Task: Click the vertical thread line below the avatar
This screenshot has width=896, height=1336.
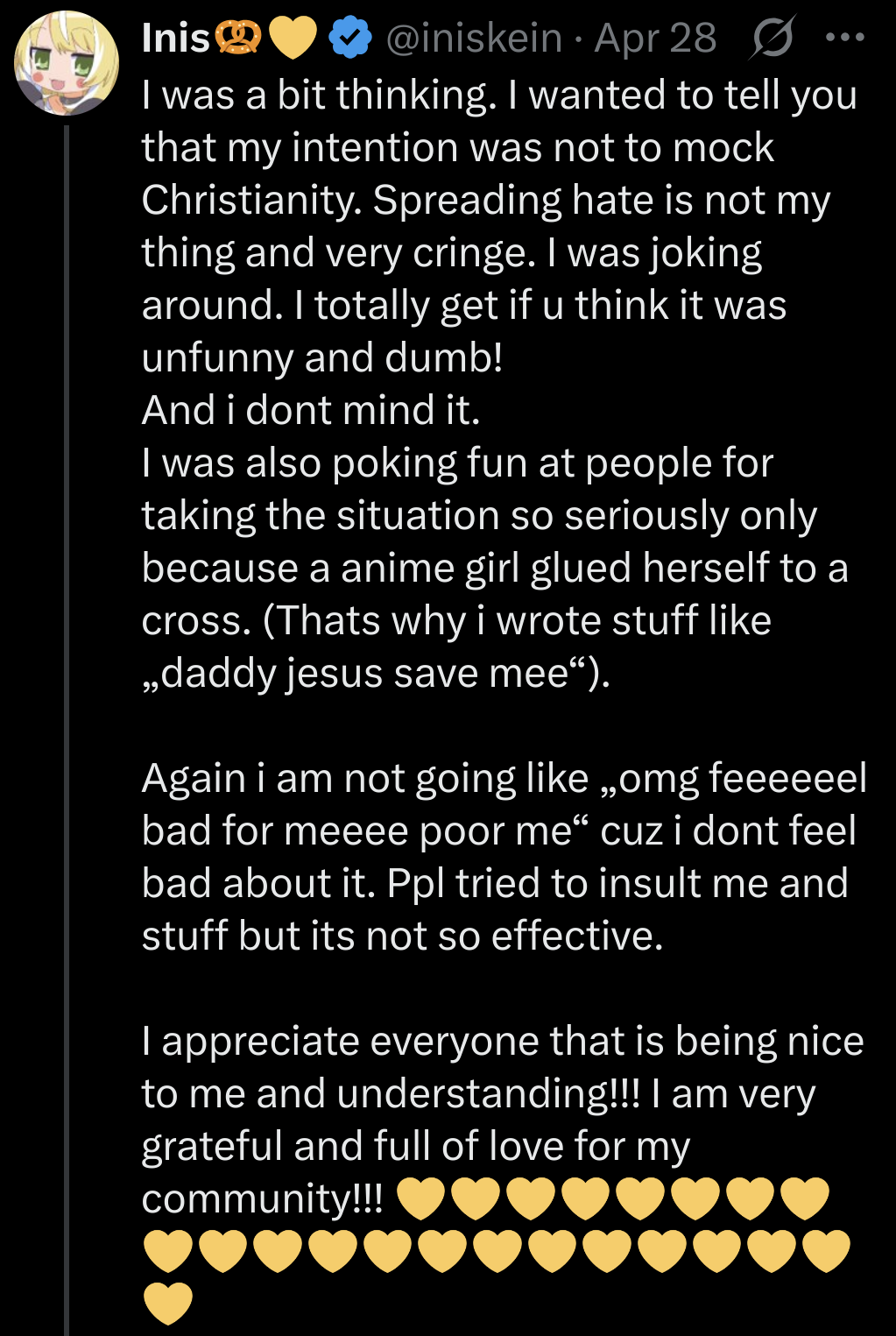Action: tap(67, 701)
